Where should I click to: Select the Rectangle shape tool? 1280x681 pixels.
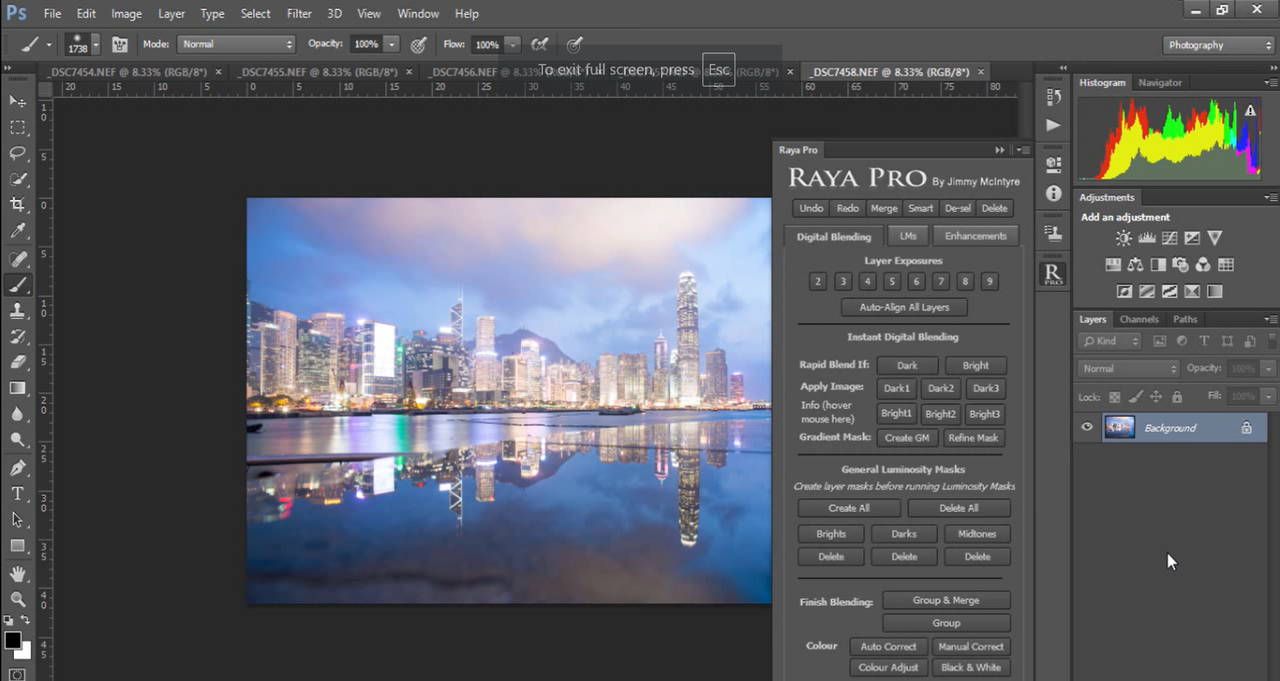[17, 546]
